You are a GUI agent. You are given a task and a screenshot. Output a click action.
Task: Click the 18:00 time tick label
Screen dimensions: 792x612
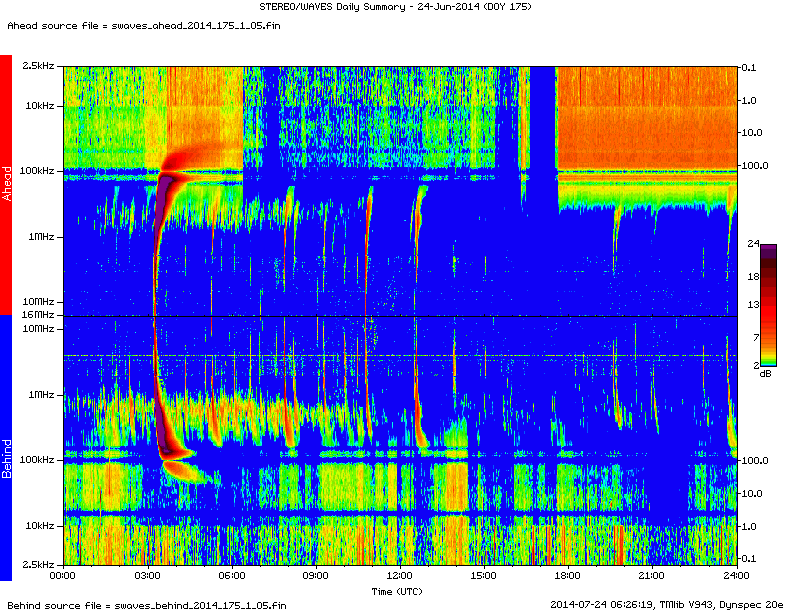[568, 576]
